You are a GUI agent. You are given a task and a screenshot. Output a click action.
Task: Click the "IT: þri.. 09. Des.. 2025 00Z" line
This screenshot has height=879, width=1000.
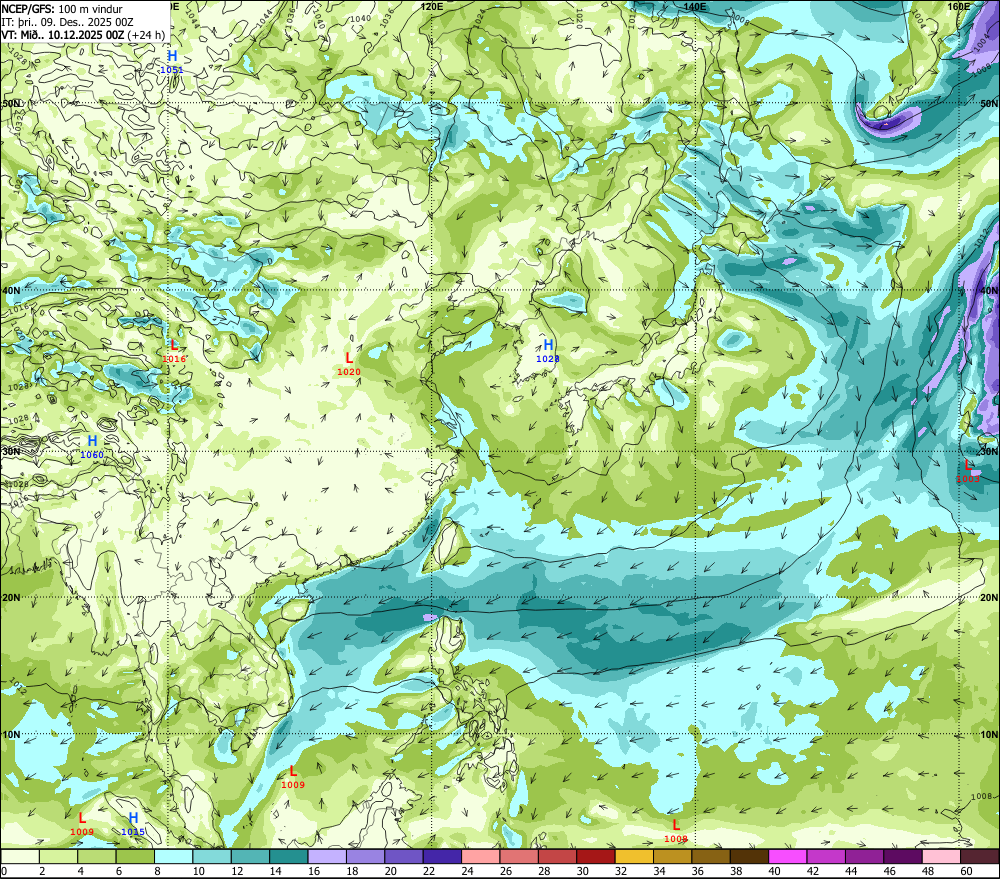[x=66, y=22]
